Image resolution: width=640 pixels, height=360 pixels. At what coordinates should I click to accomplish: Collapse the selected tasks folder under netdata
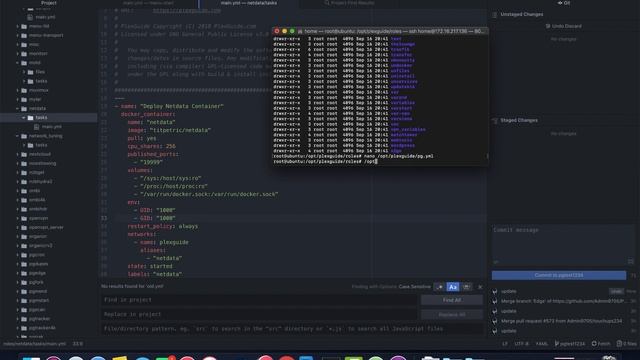[x=24, y=118]
